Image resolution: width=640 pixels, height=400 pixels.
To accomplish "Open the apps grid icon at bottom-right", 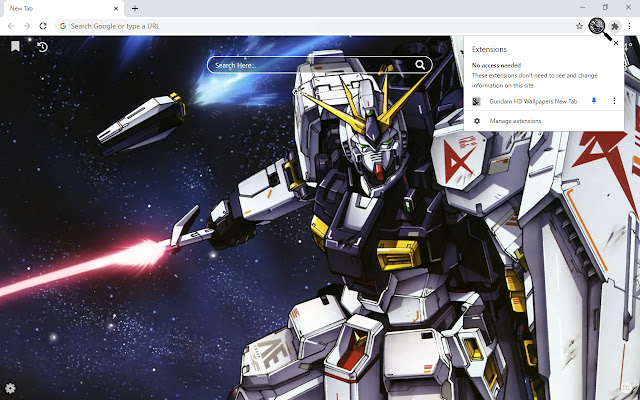I will (627, 386).
